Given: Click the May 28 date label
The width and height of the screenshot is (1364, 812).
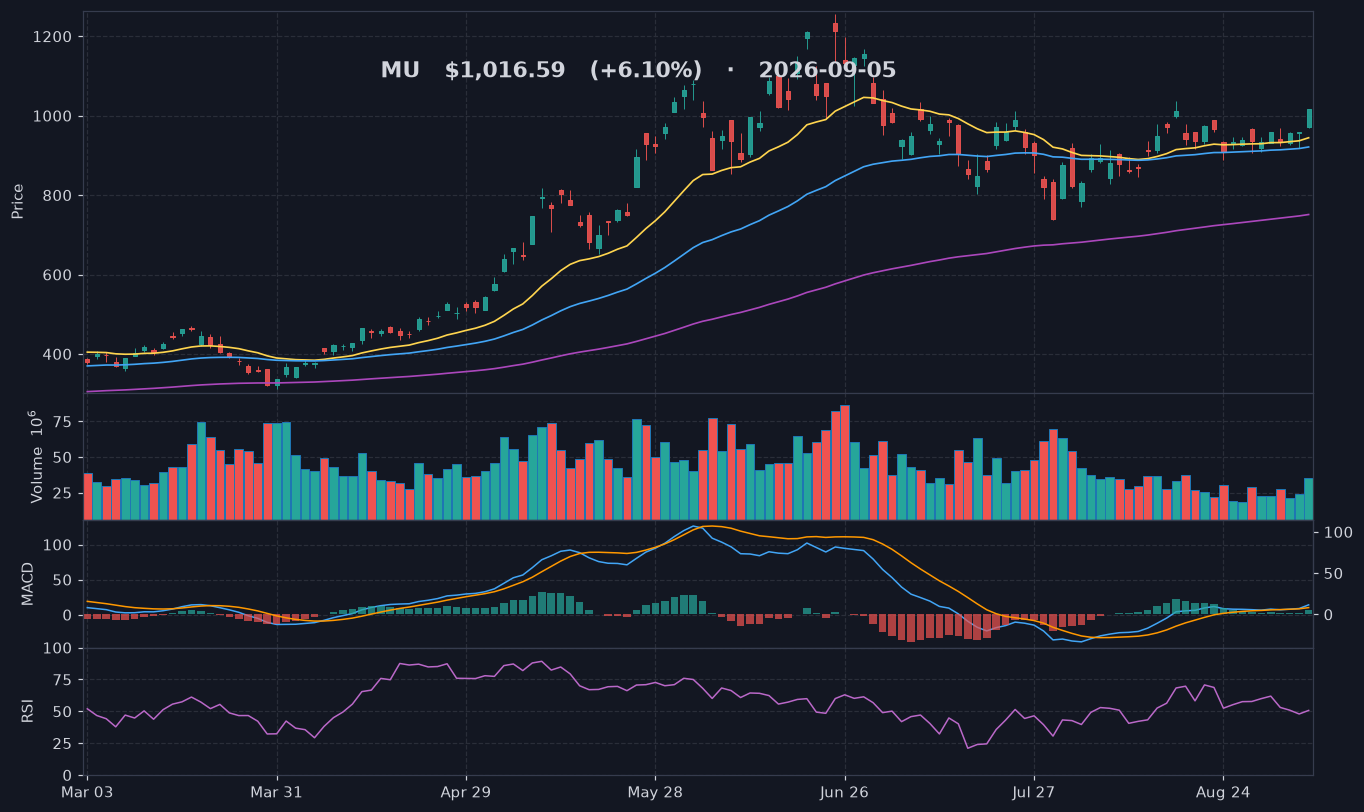Looking at the screenshot, I should [655, 792].
